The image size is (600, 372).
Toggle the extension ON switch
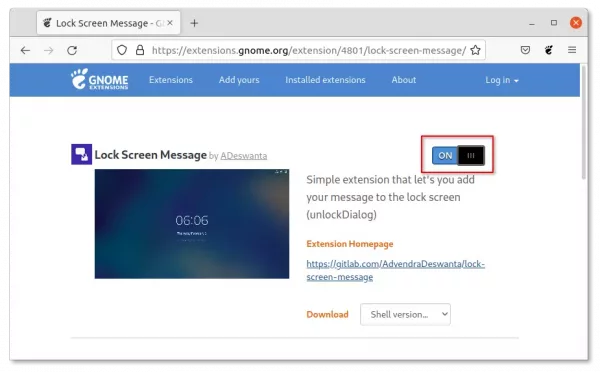458,155
